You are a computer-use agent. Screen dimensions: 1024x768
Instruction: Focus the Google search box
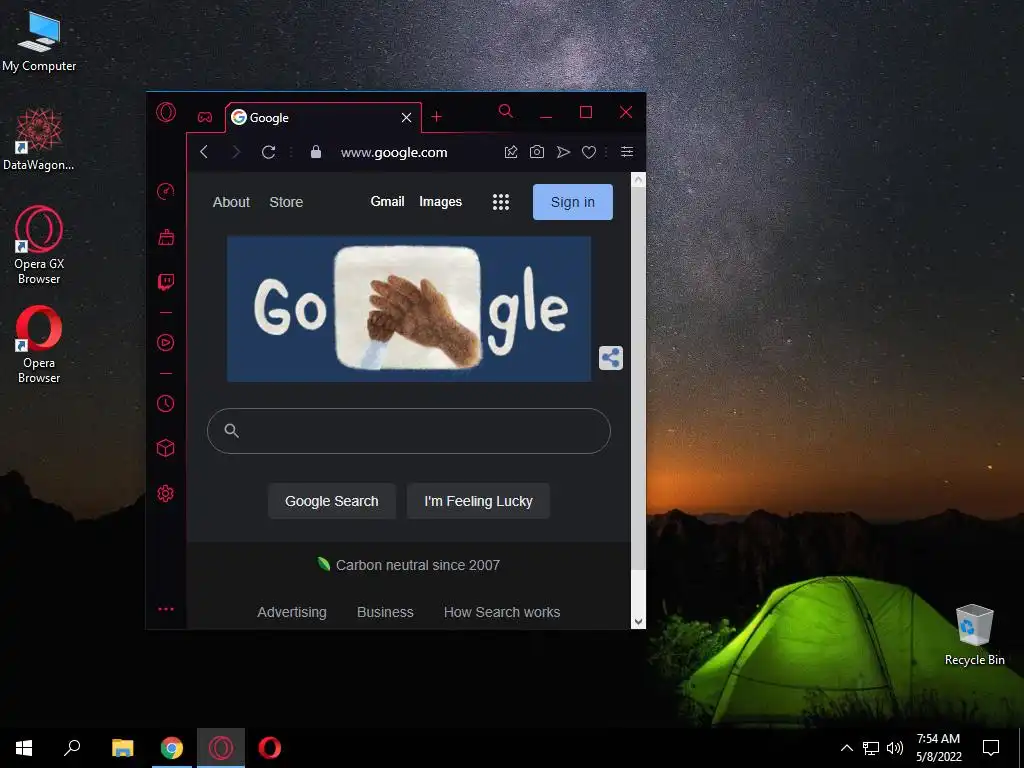409,431
